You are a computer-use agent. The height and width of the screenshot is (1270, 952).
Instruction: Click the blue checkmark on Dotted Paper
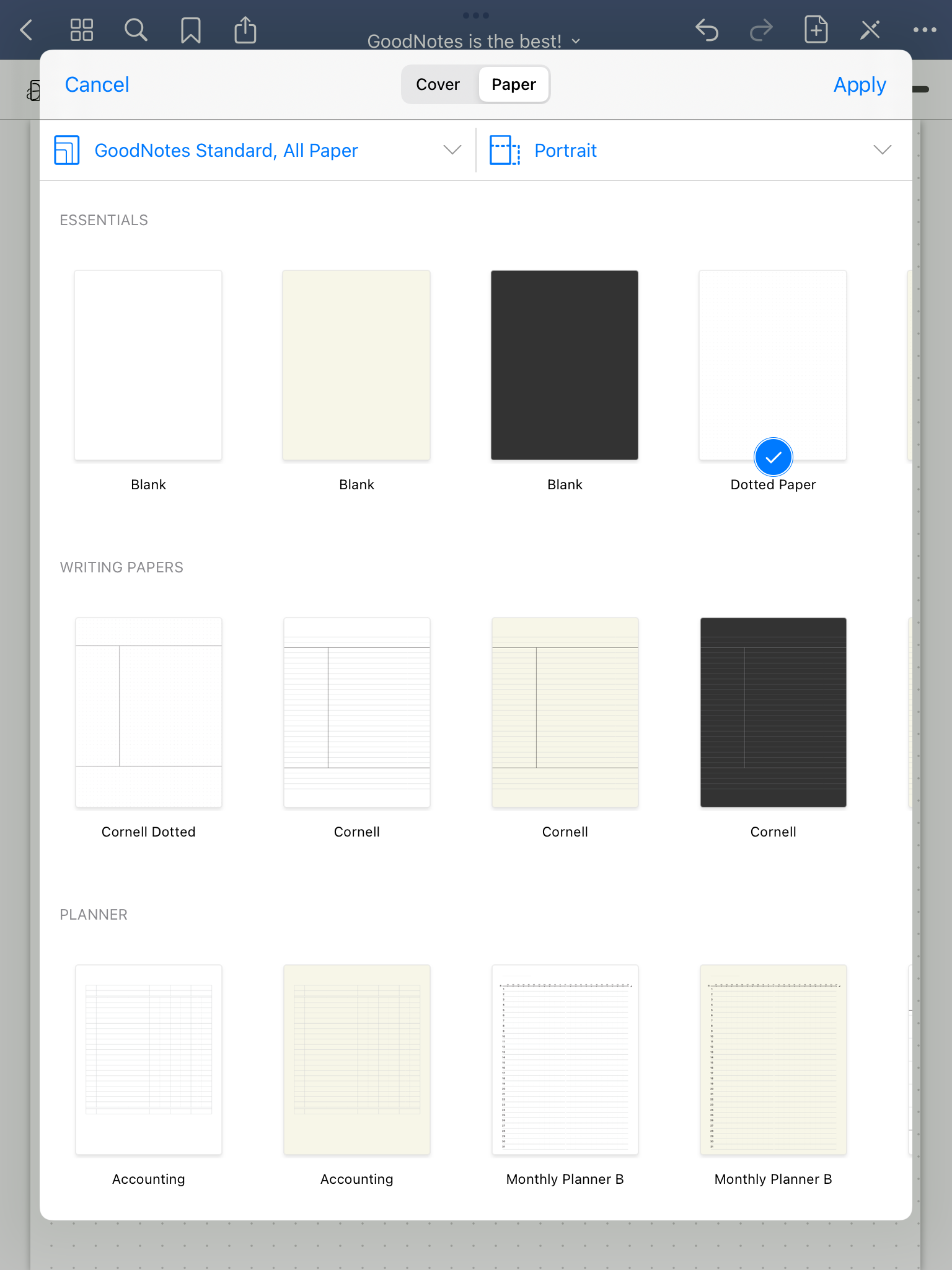(x=773, y=458)
